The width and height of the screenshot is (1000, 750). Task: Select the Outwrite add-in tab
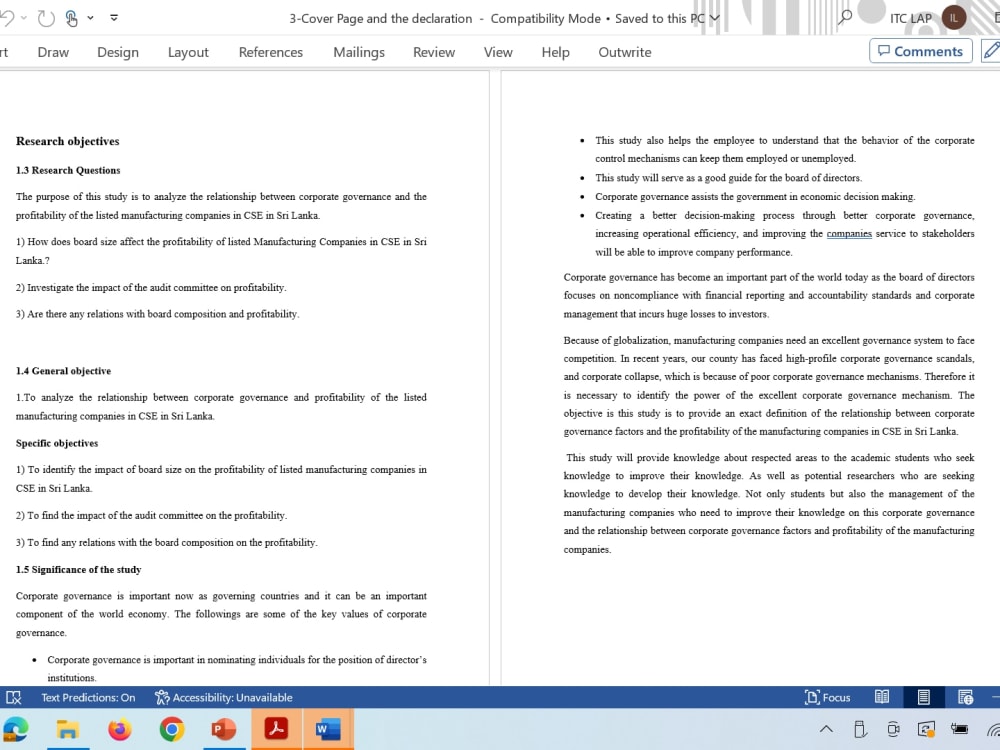coord(625,52)
